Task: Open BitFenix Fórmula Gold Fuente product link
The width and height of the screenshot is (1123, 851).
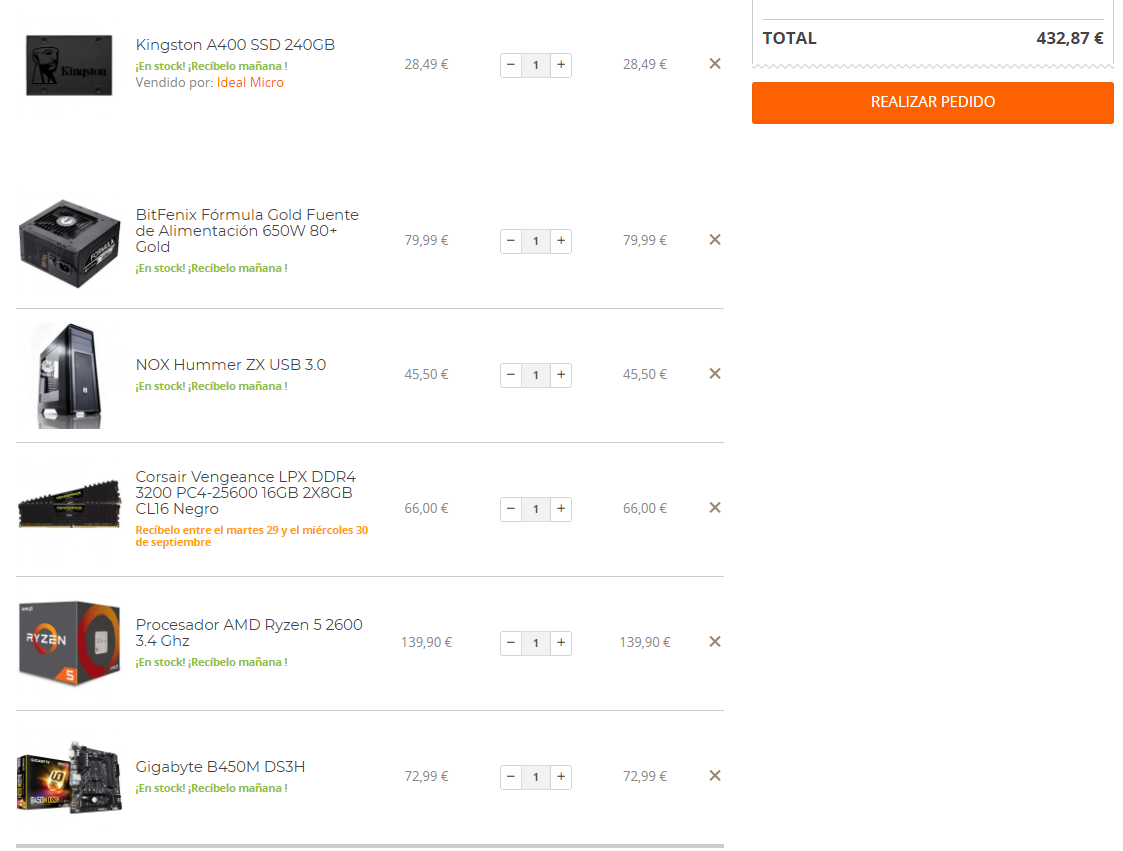Action: pos(247,231)
